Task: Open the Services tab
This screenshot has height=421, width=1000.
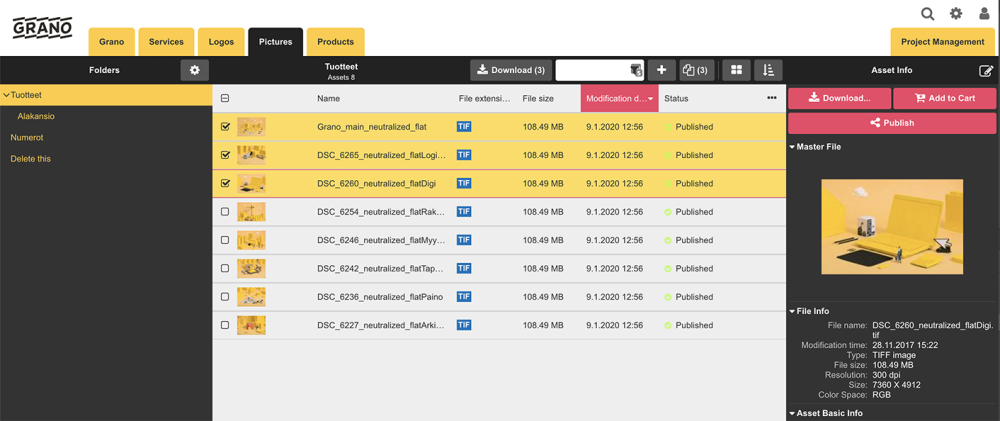Action: pyautogui.click(x=166, y=42)
